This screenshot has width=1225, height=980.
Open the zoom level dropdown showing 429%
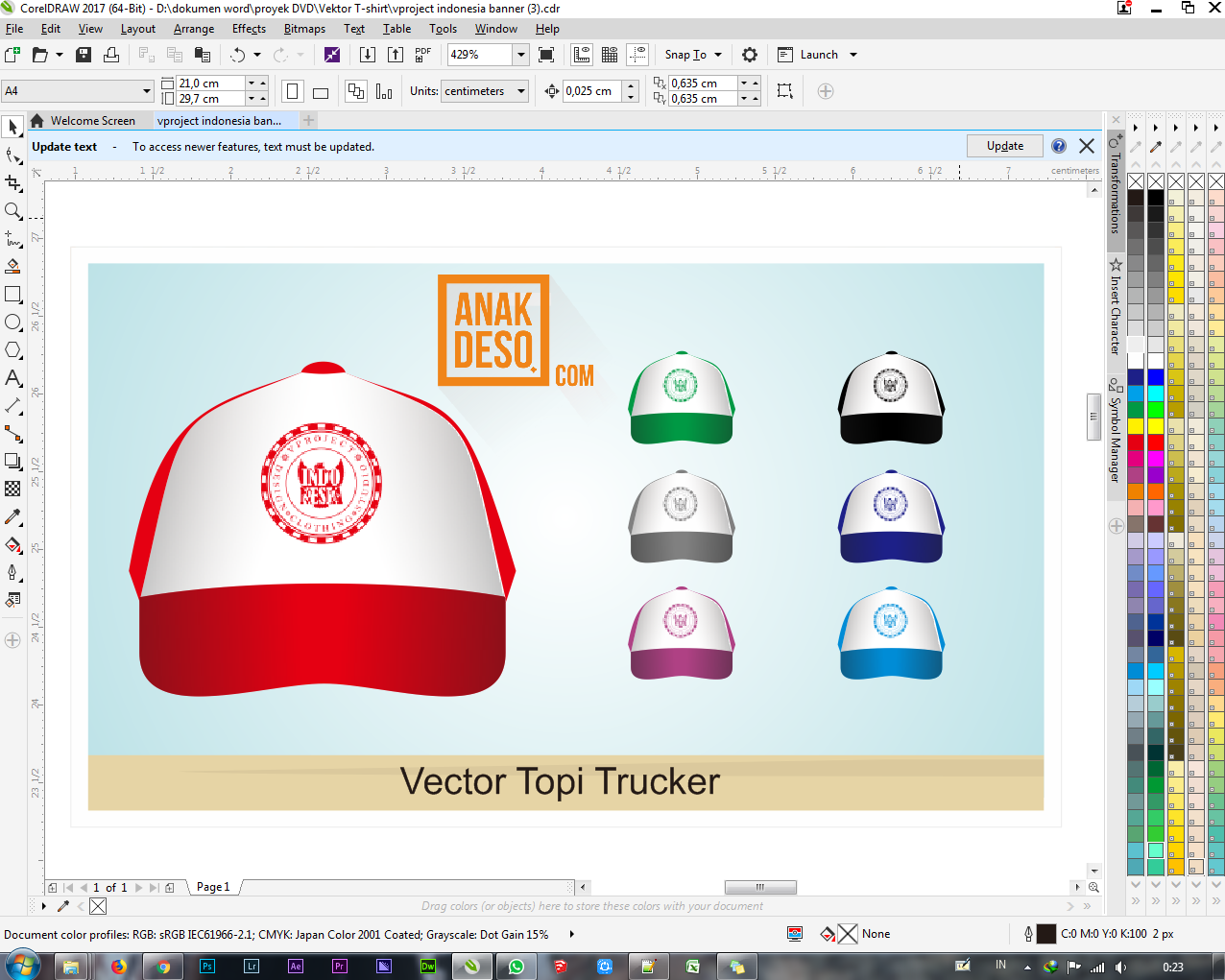pyautogui.click(x=521, y=55)
